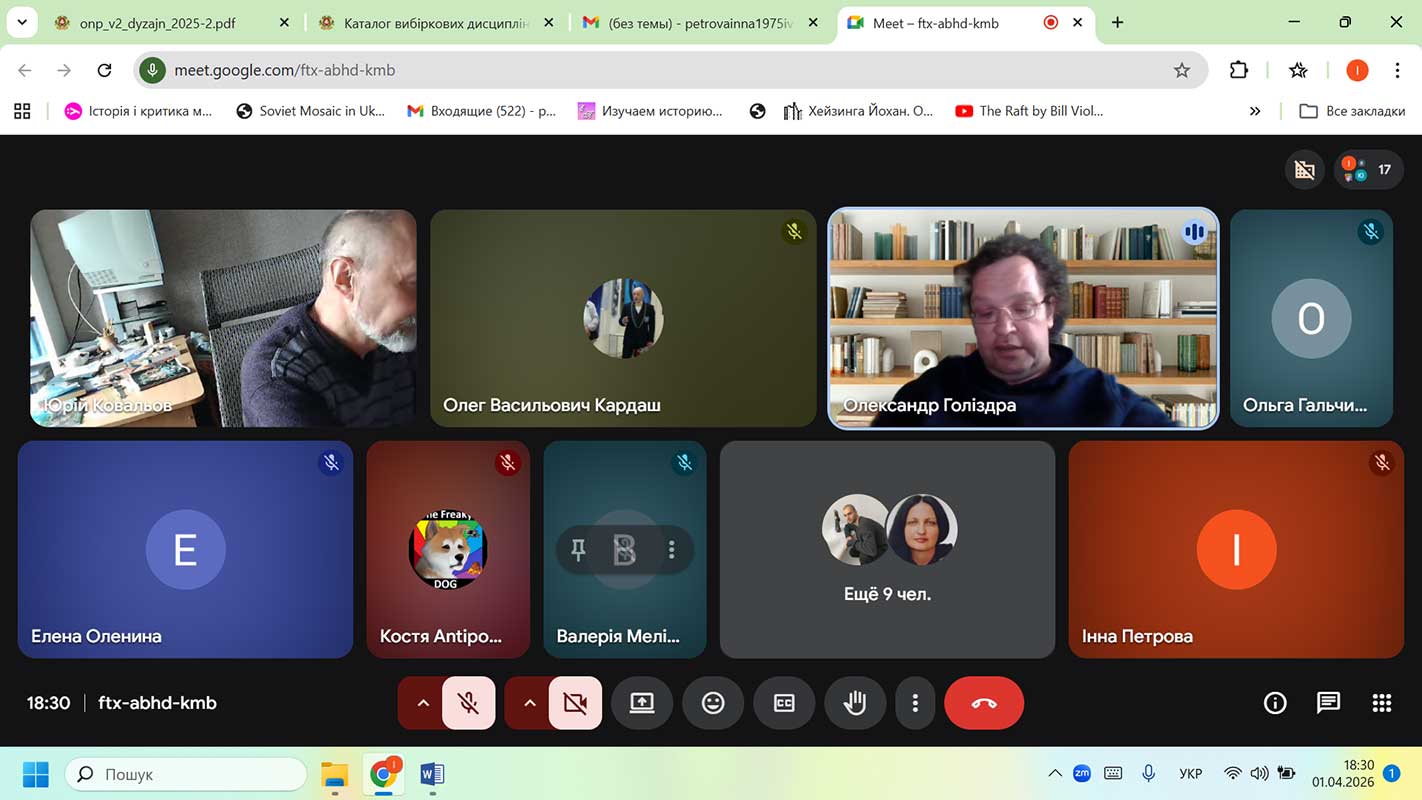
Task: Open the meeting details info icon
Action: coord(1275,703)
